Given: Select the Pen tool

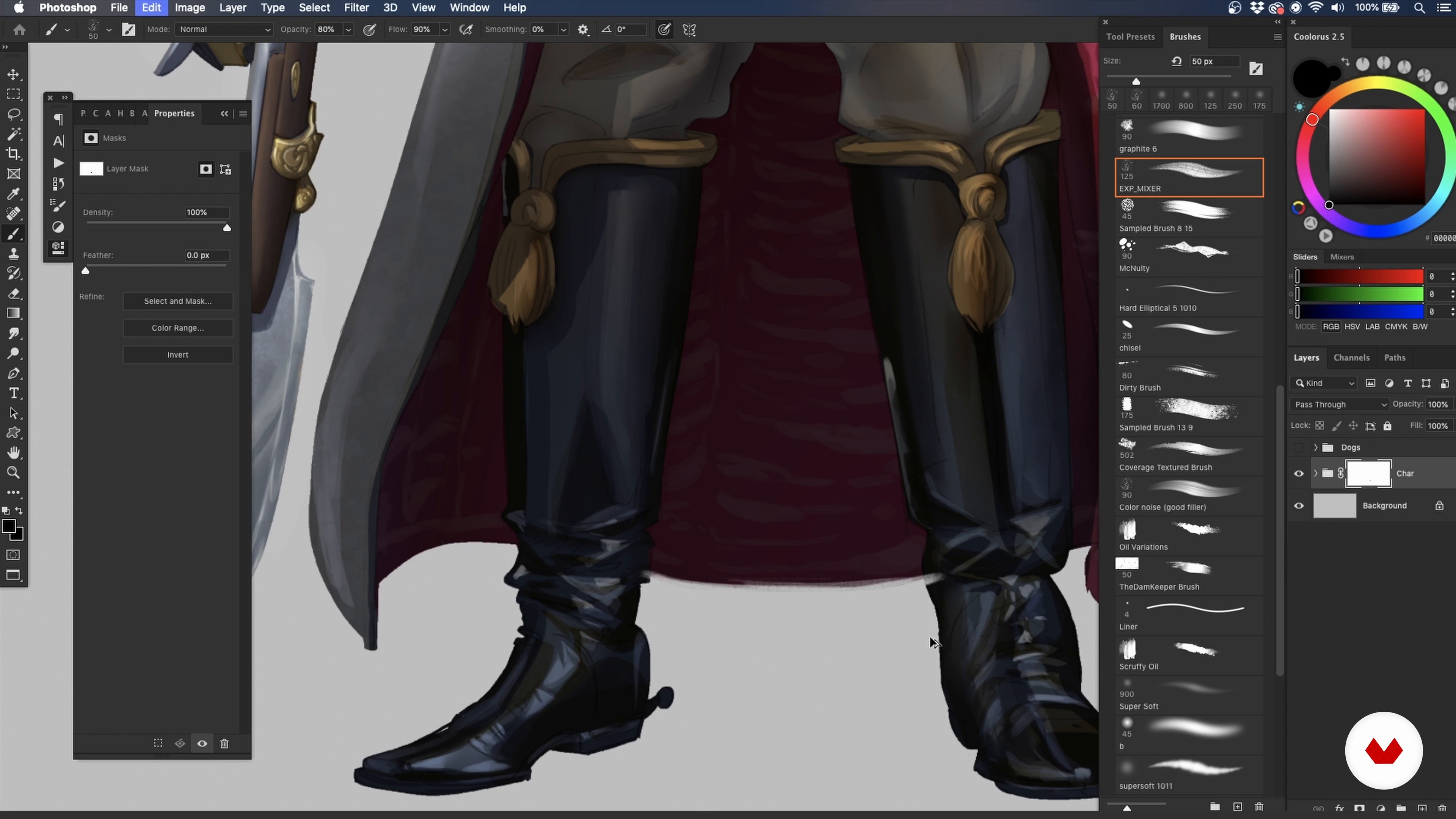Looking at the screenshot, I should point(14,373).
